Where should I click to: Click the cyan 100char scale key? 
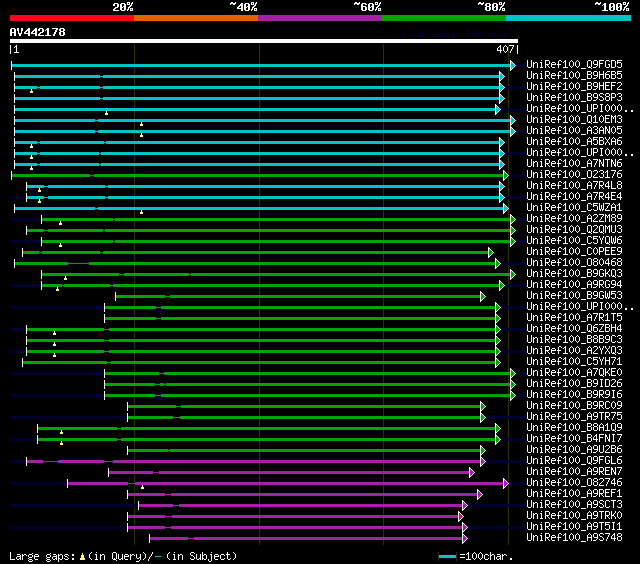point(447,556)
